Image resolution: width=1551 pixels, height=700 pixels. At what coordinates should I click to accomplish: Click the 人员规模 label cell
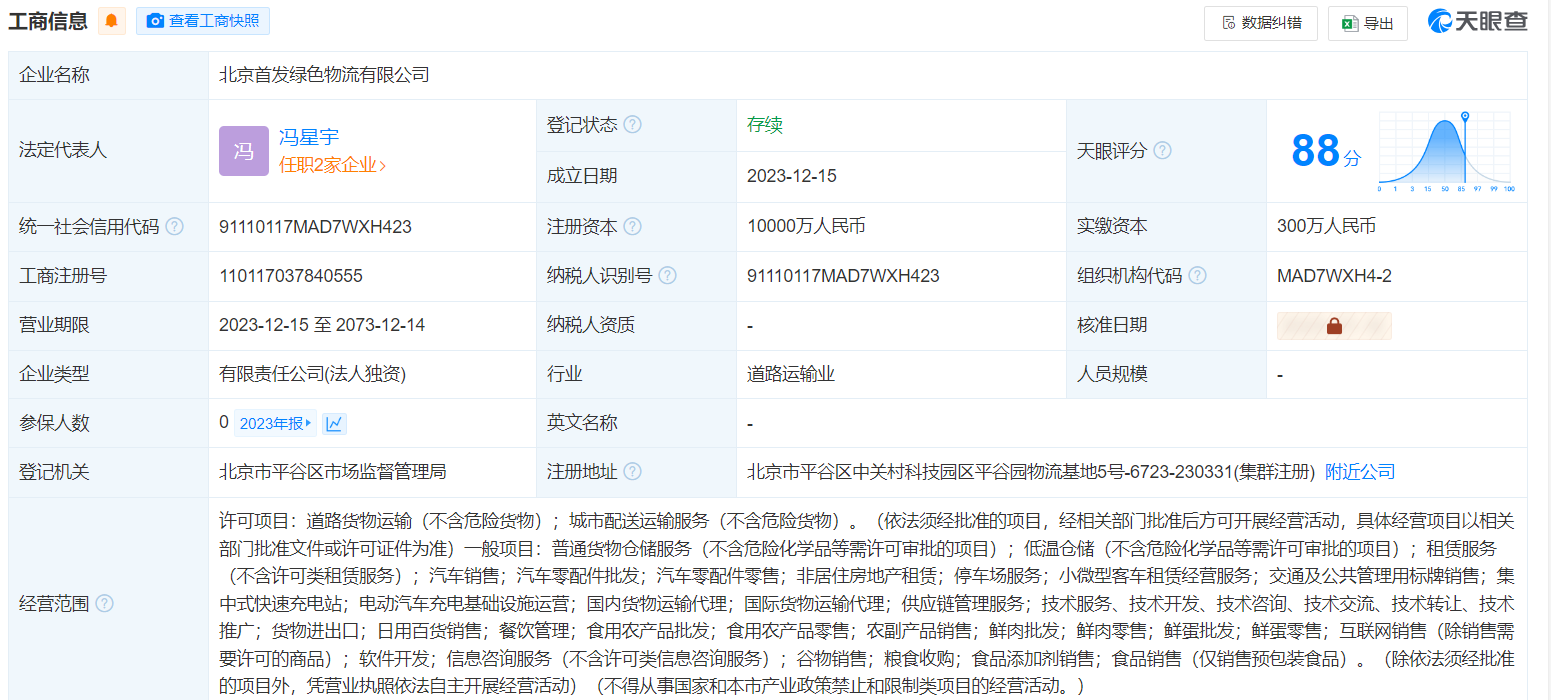[1166, 374]
